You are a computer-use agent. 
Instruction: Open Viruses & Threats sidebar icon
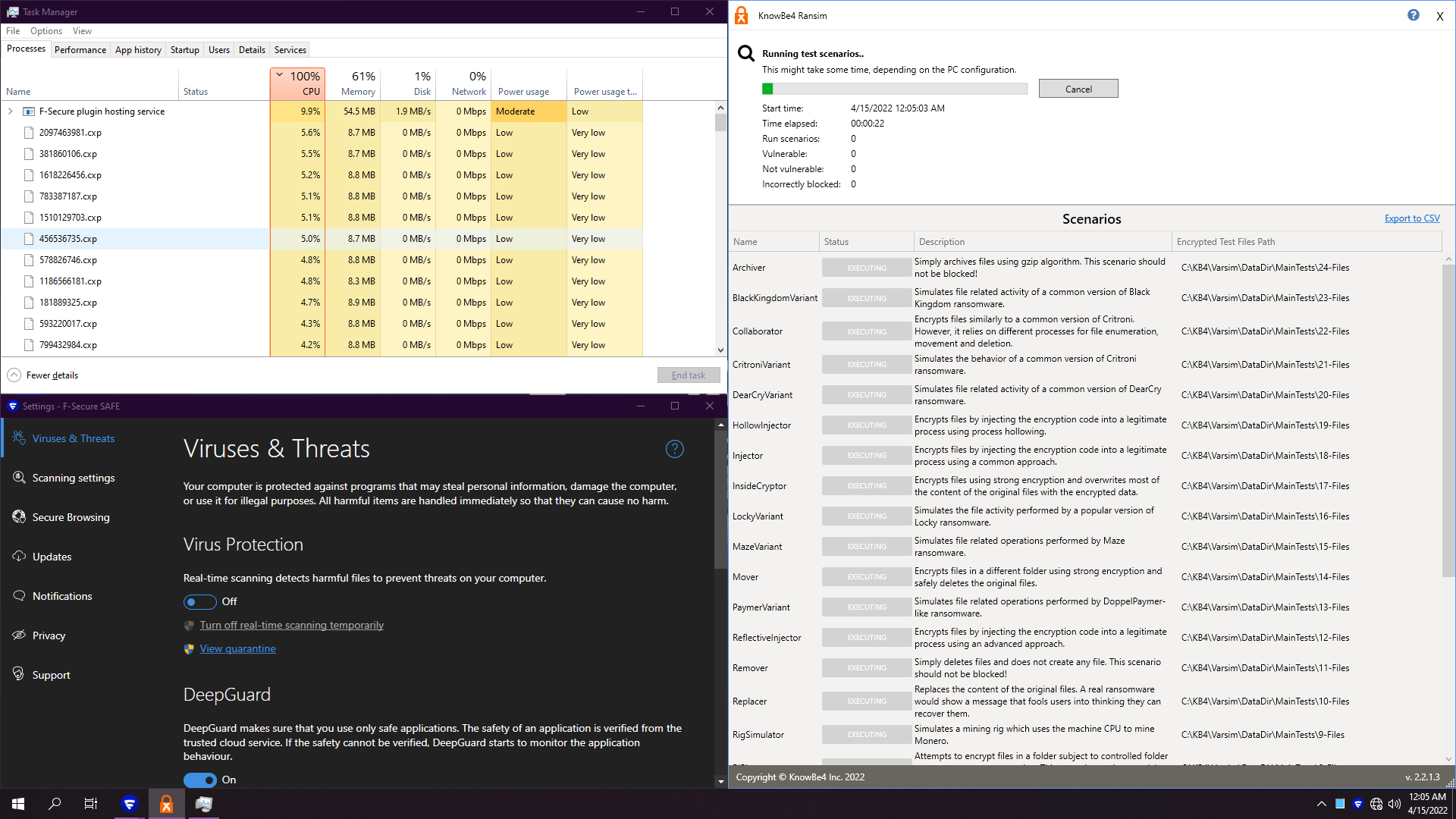(x=19, y=438)
